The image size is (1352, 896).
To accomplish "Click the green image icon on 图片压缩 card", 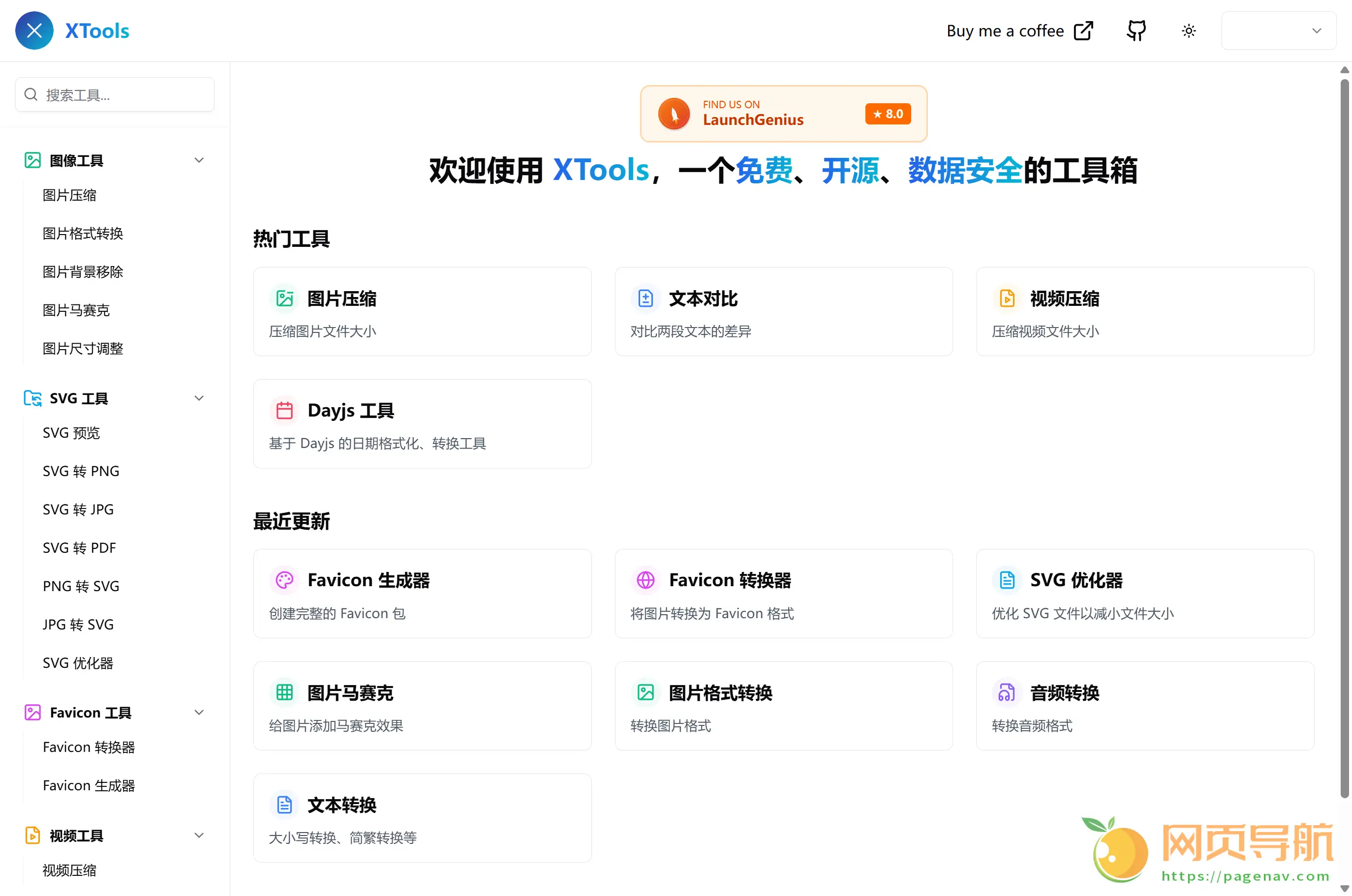I will click(285, 299).
